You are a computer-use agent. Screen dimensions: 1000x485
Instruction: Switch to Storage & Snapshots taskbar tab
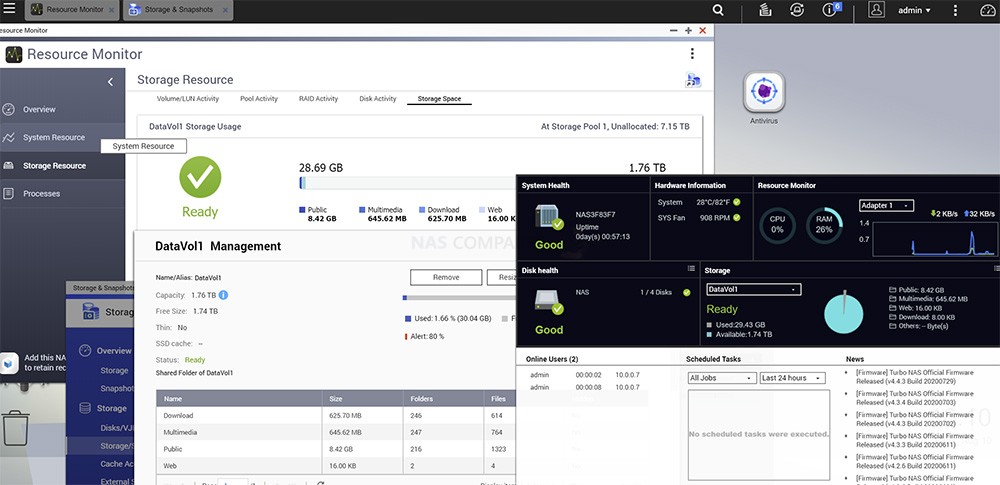coord(177,10)
